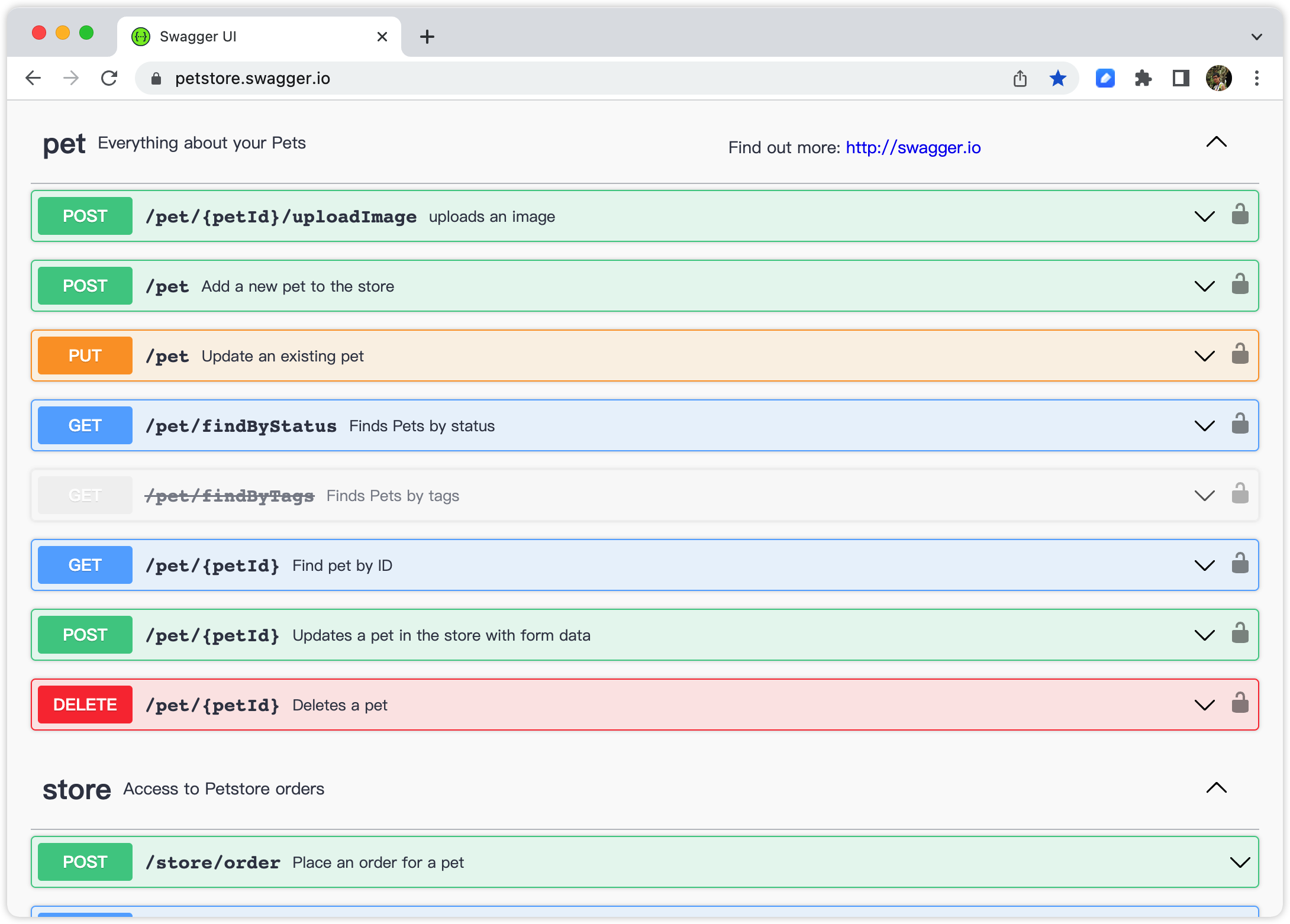1290x924 pixels.
Task: Click the POST badge for /store/order
Action: point(85,862)
